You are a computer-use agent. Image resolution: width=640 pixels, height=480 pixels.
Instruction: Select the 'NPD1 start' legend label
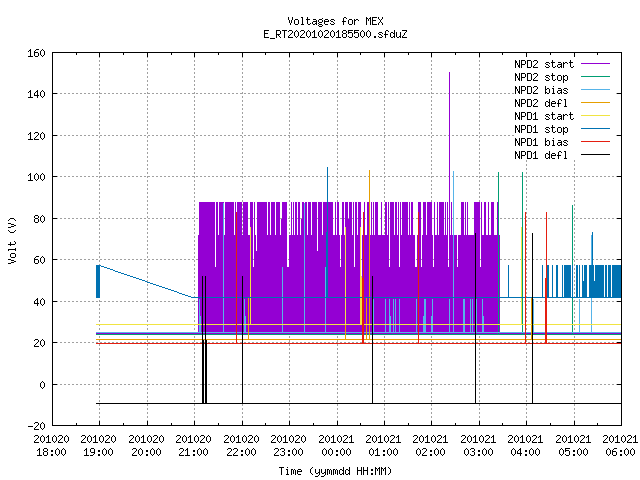pos(544,116)
